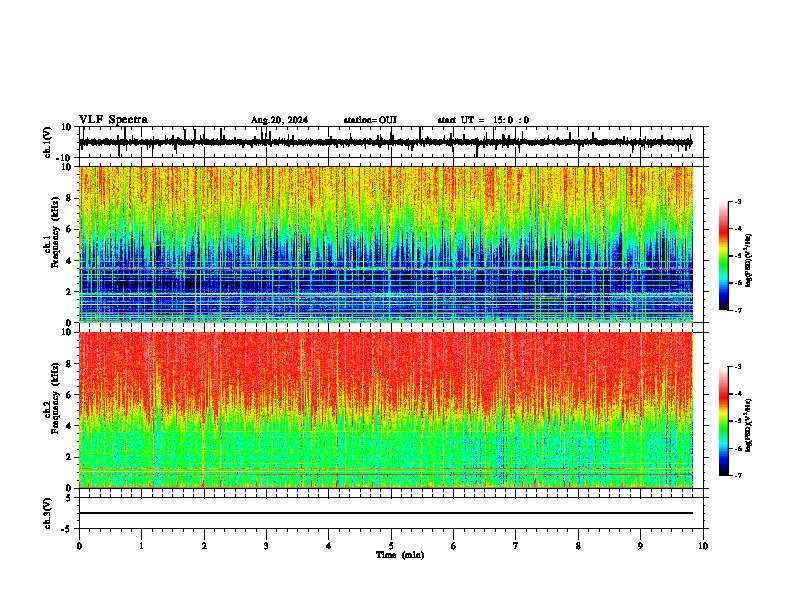792x612 pixels.
Task: Select the date text "Aug.20, 2024"
Action: 279,120
